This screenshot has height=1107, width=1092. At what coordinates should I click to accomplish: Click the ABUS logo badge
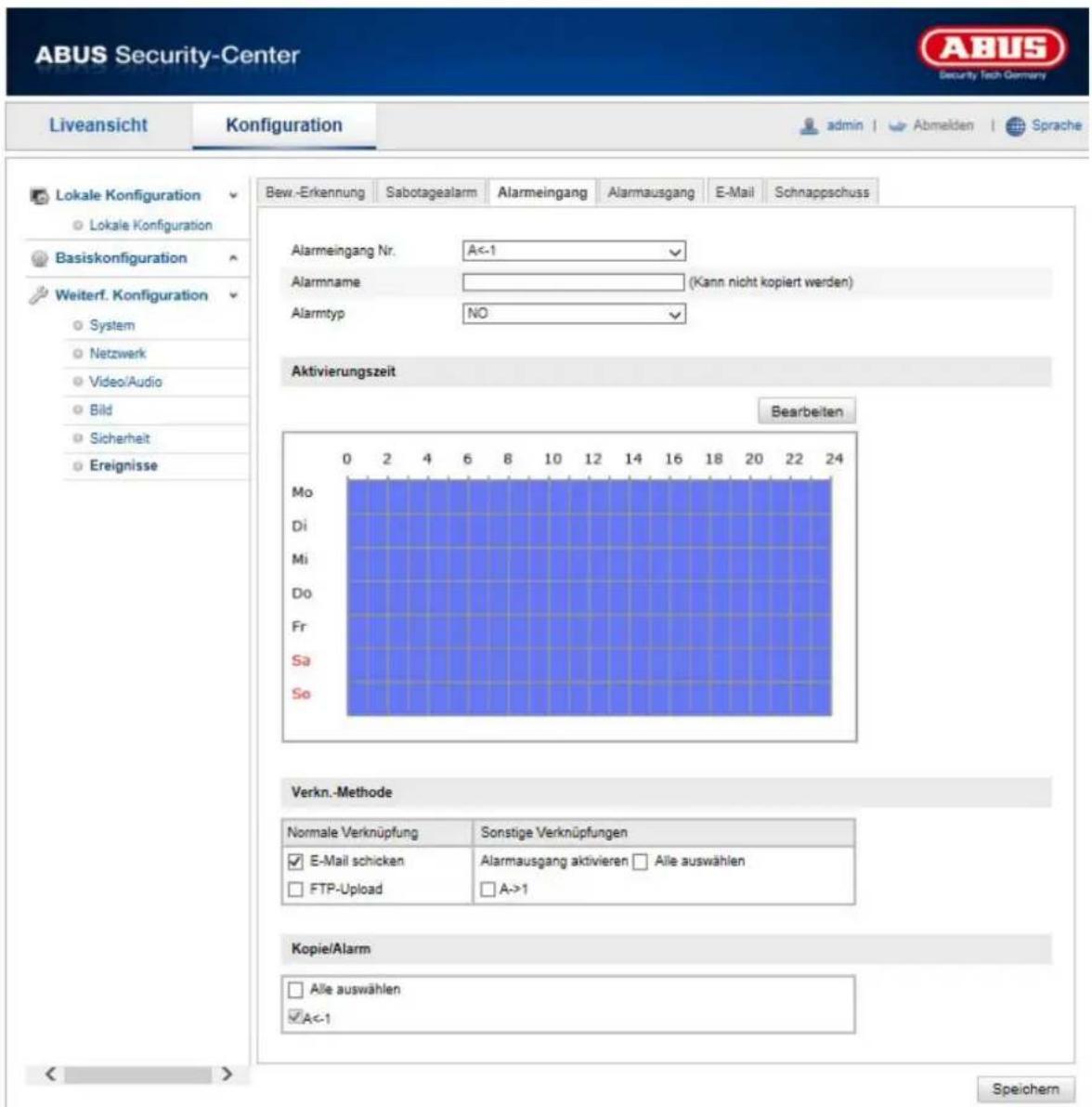pos(993,47)
